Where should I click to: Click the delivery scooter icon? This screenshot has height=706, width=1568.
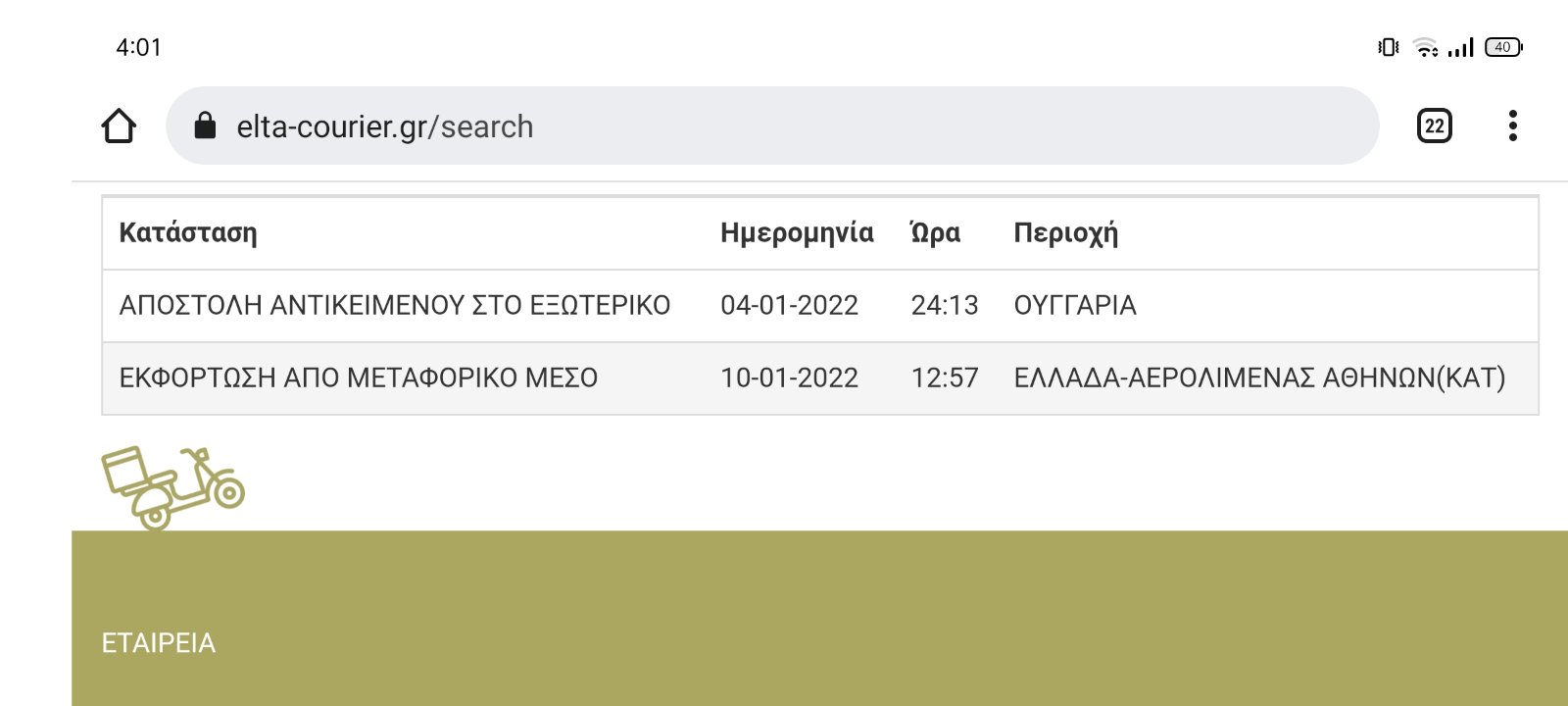tap(173, 487)
